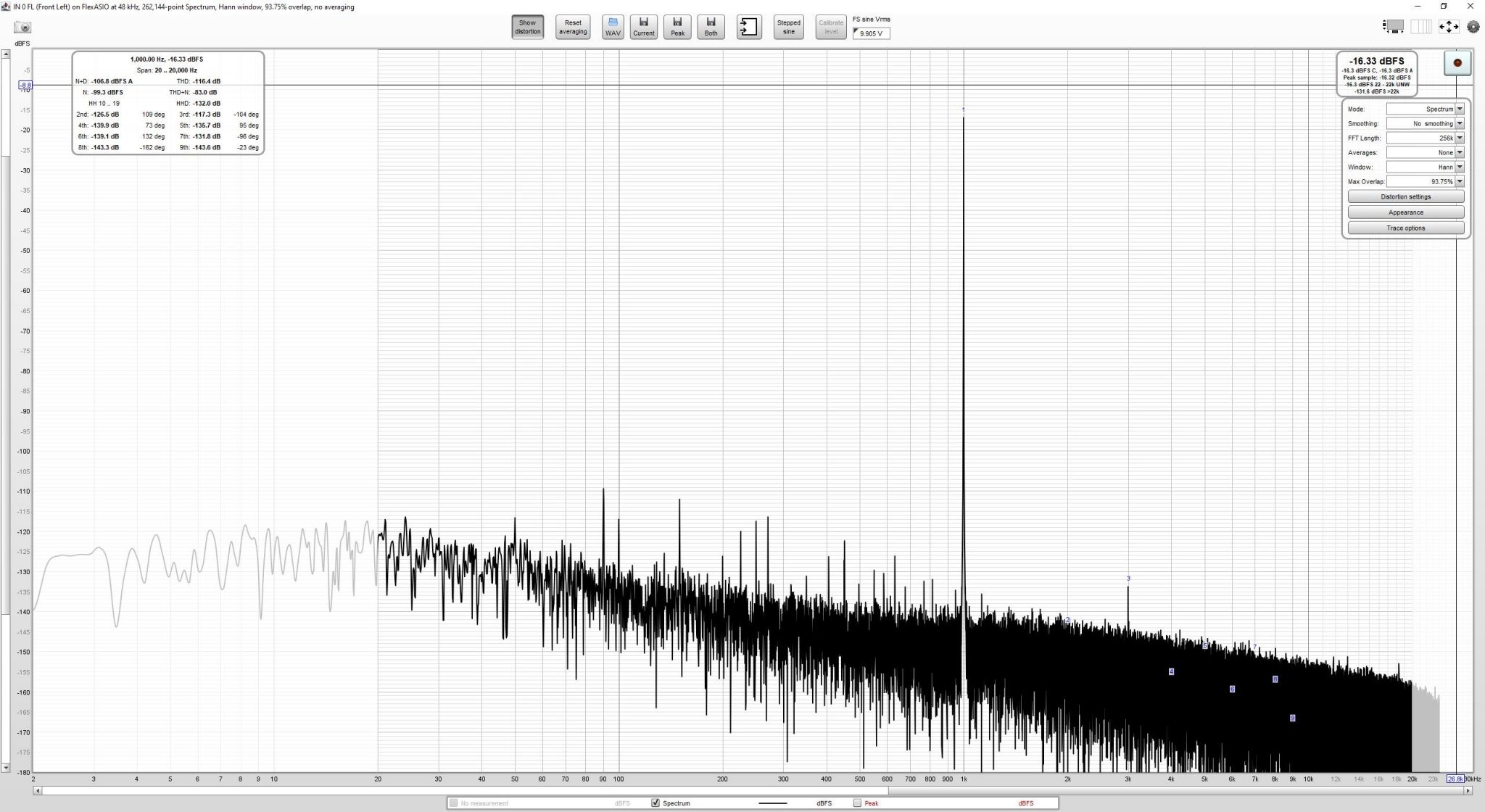Viewport: 1485px width, 812px height.
Task: Click Peak sample: -16.32 dBFS text
Action: 1377,78
